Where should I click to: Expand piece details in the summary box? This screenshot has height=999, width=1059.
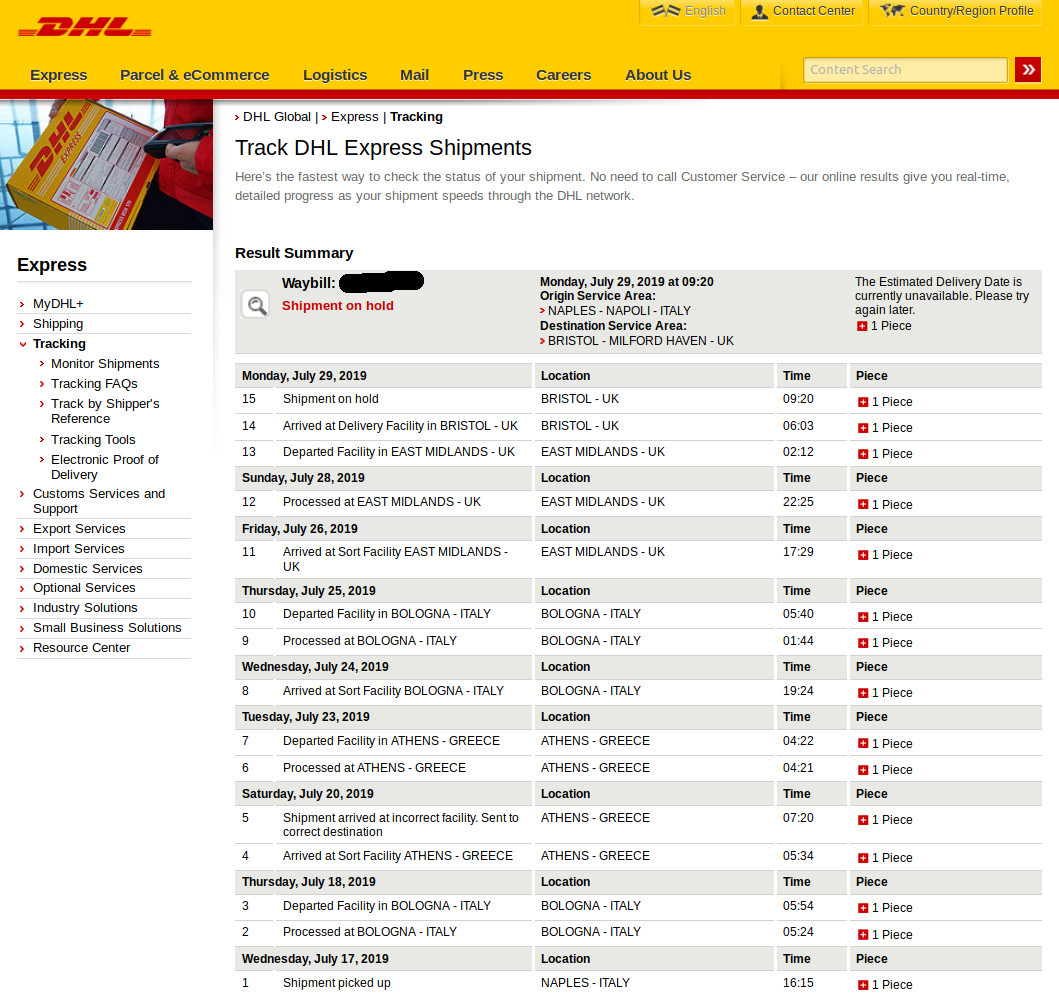pos(862,326)
